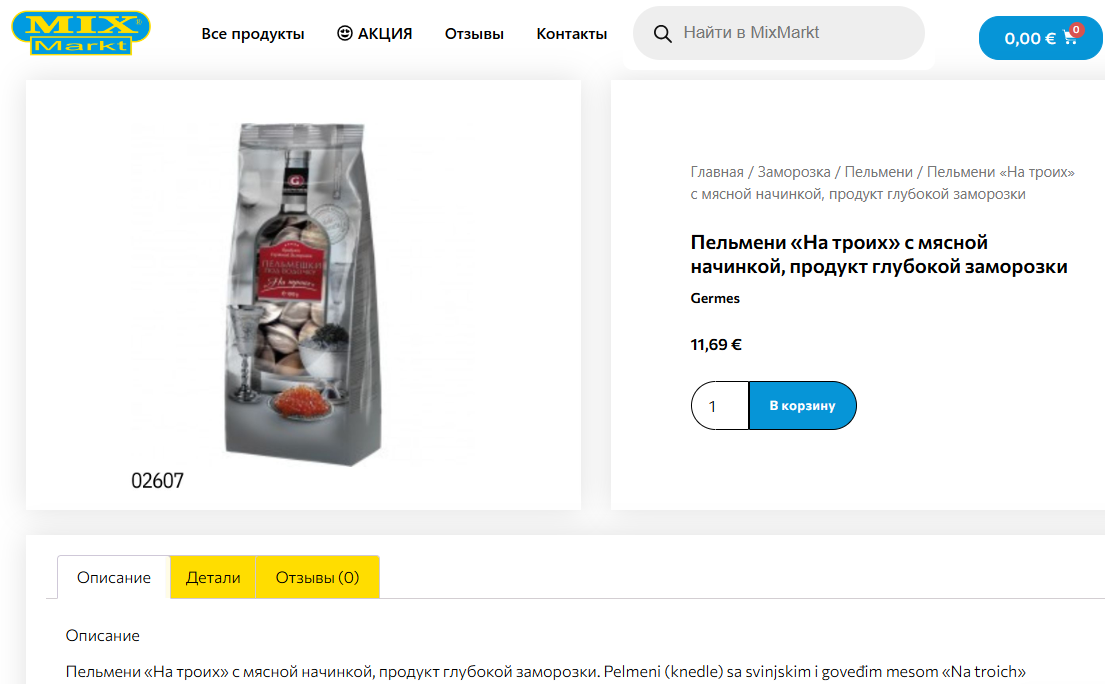Click the search magnifier icon
The height and width of the screenshot is (684, 1105).
(662, 34)
